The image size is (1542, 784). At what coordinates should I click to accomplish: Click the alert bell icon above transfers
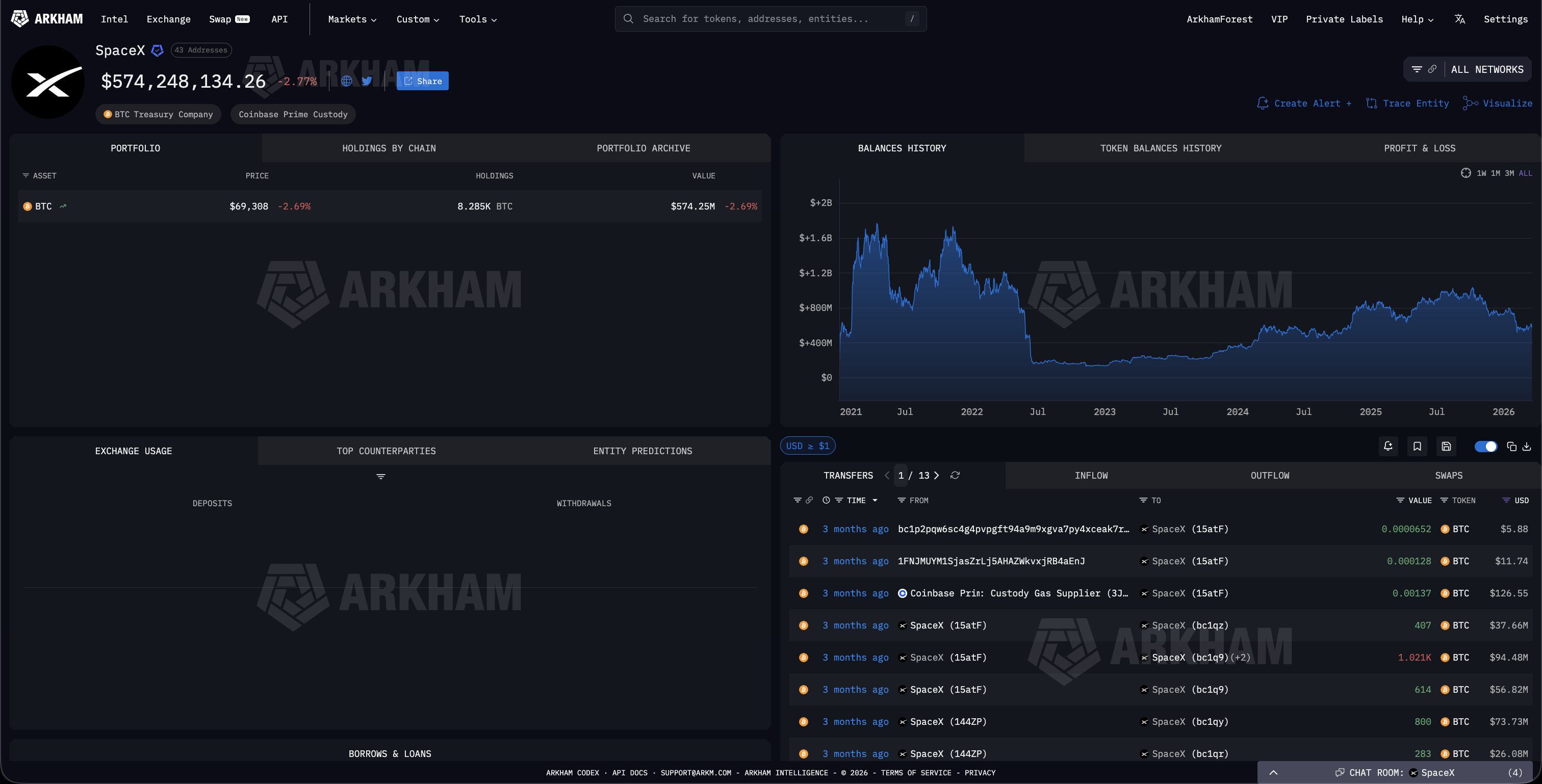click(1387, 446)
